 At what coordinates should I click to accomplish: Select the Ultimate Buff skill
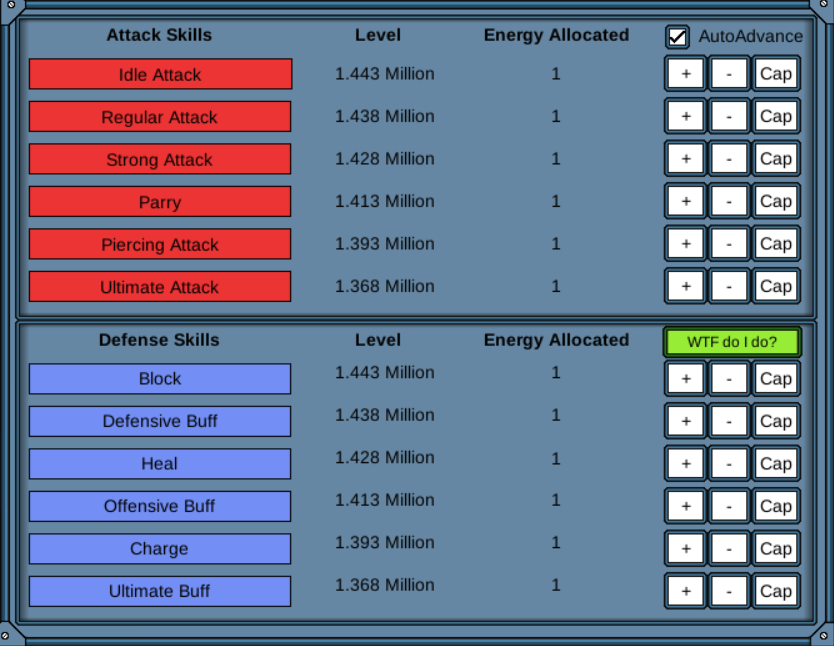(x=160, y=591)
